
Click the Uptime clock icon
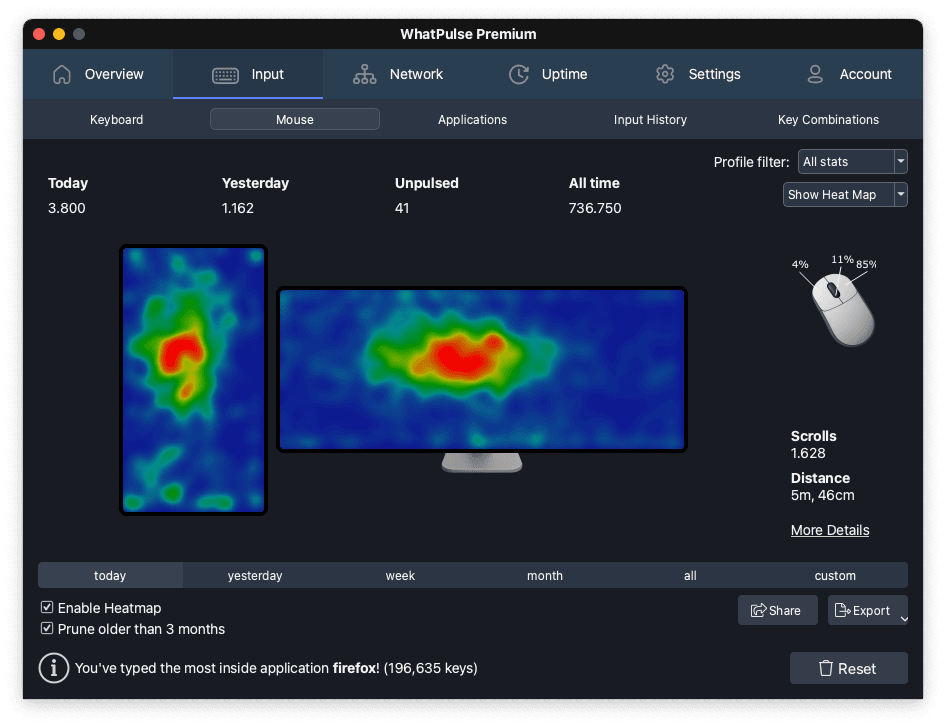(518, 74)
